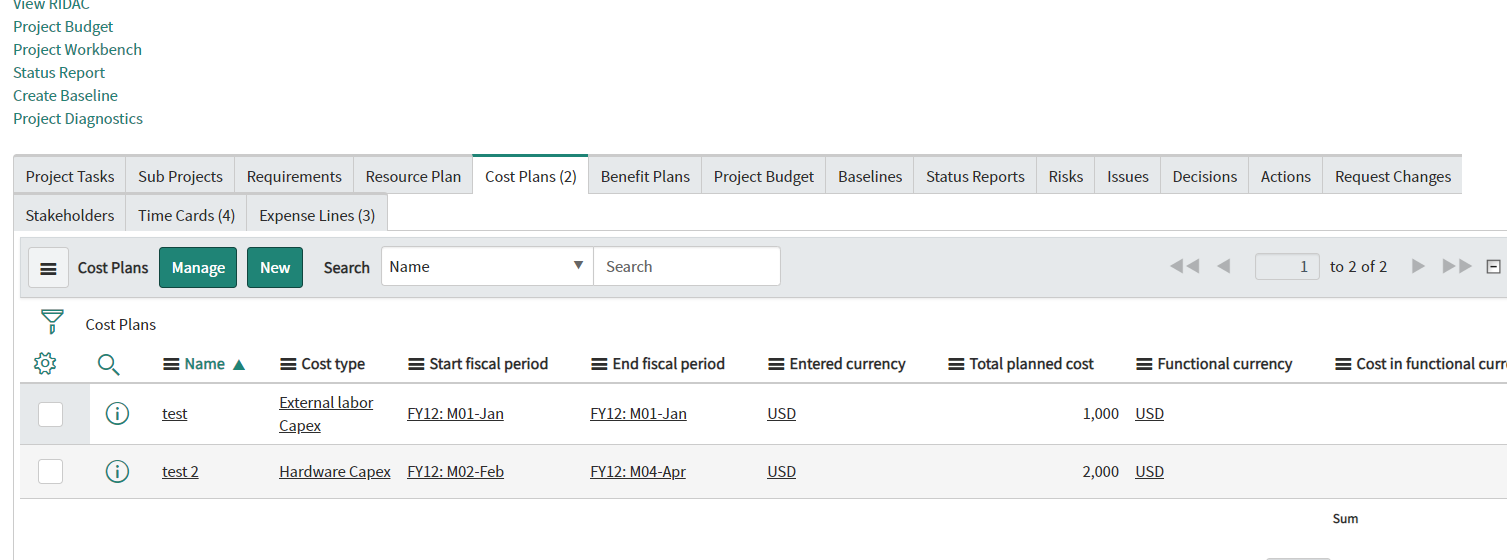Open Name column options menu icon
The width and height of the screenshot is (1507, 560).
coord(171,364)
